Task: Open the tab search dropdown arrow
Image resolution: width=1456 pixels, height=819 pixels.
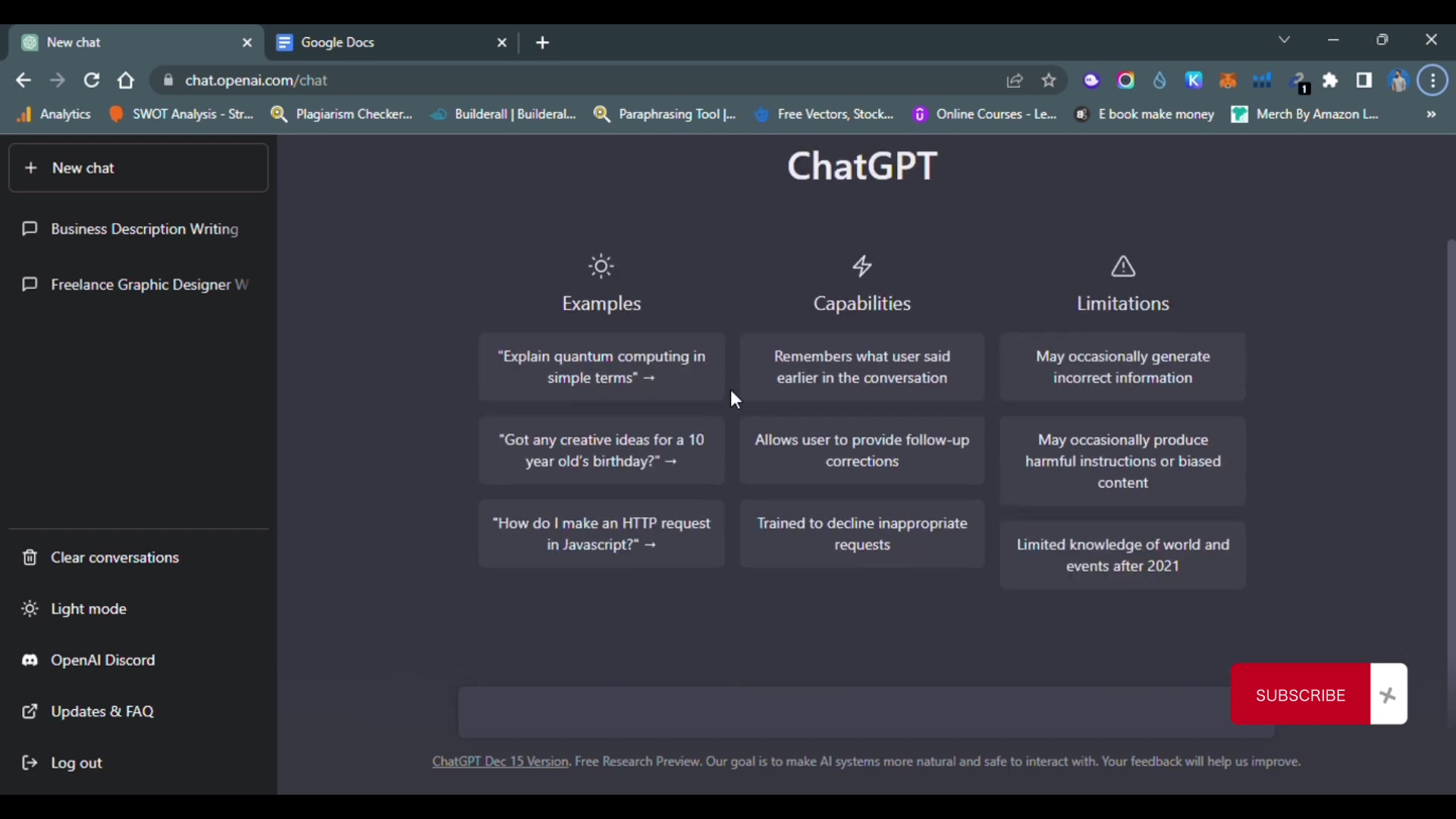Action: pos(1285,39)
